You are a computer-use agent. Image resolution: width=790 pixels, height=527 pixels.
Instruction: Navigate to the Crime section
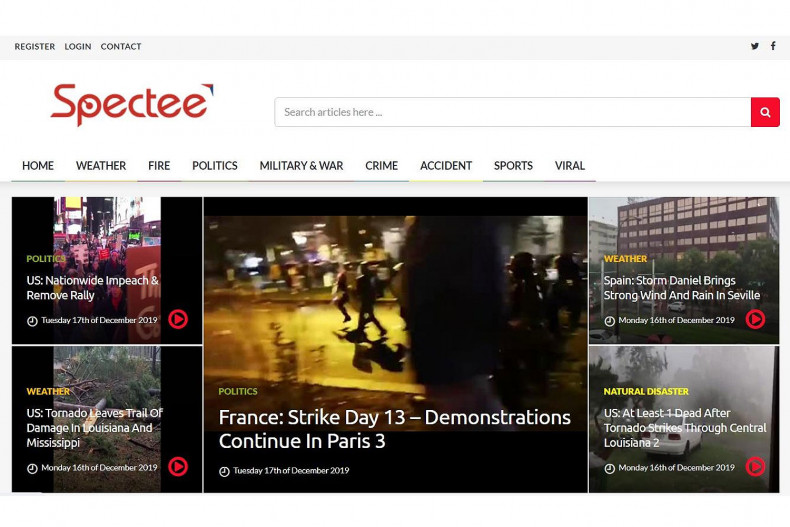coord(381,166)
